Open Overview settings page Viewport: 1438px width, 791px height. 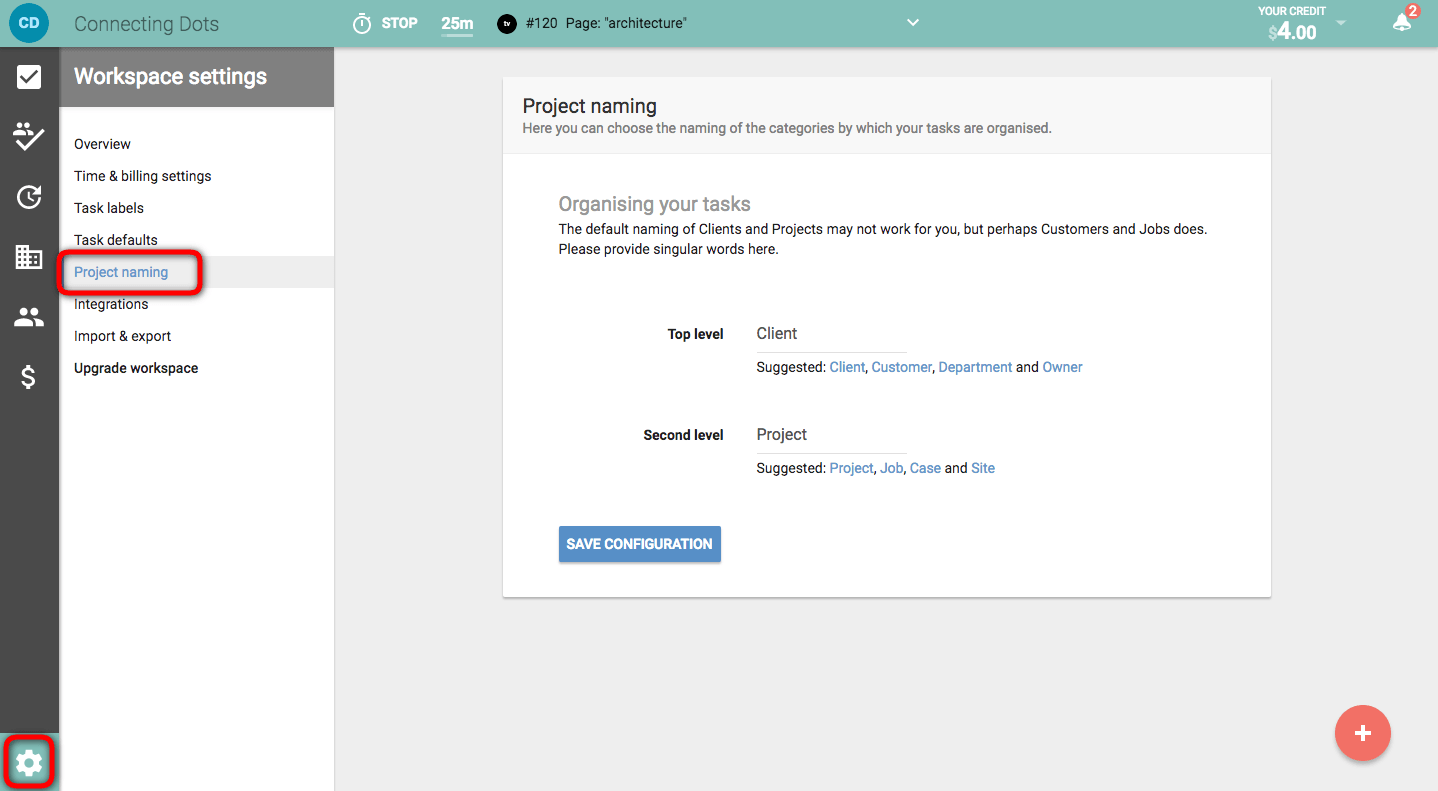point(102,144)
